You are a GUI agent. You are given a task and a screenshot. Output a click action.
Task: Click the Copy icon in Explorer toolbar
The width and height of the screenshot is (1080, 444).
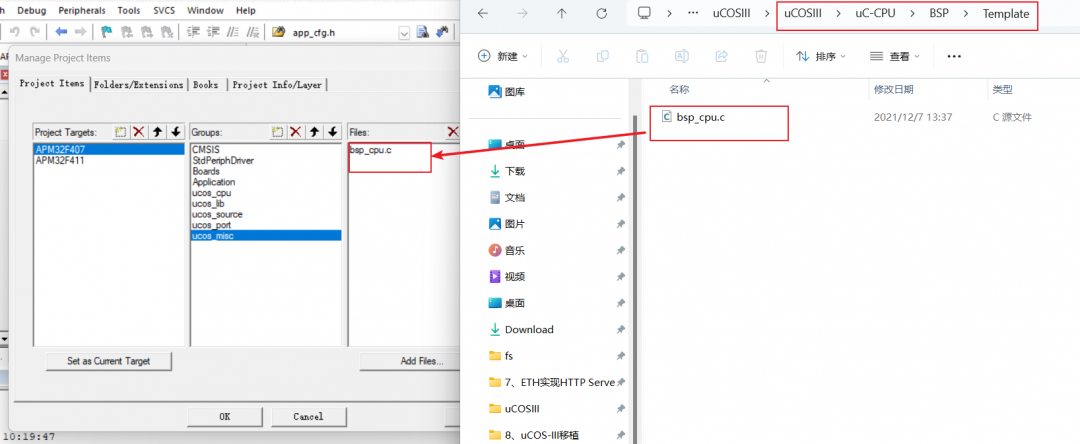[603, 56]
